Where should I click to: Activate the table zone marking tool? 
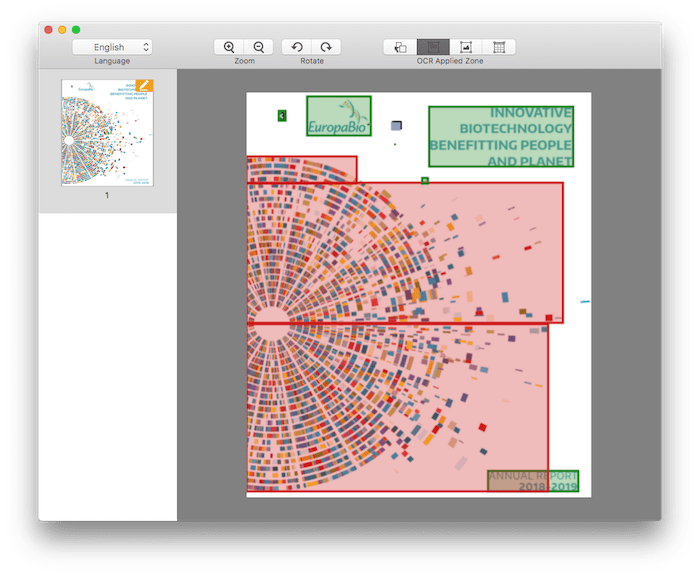(x=499, y=47)
